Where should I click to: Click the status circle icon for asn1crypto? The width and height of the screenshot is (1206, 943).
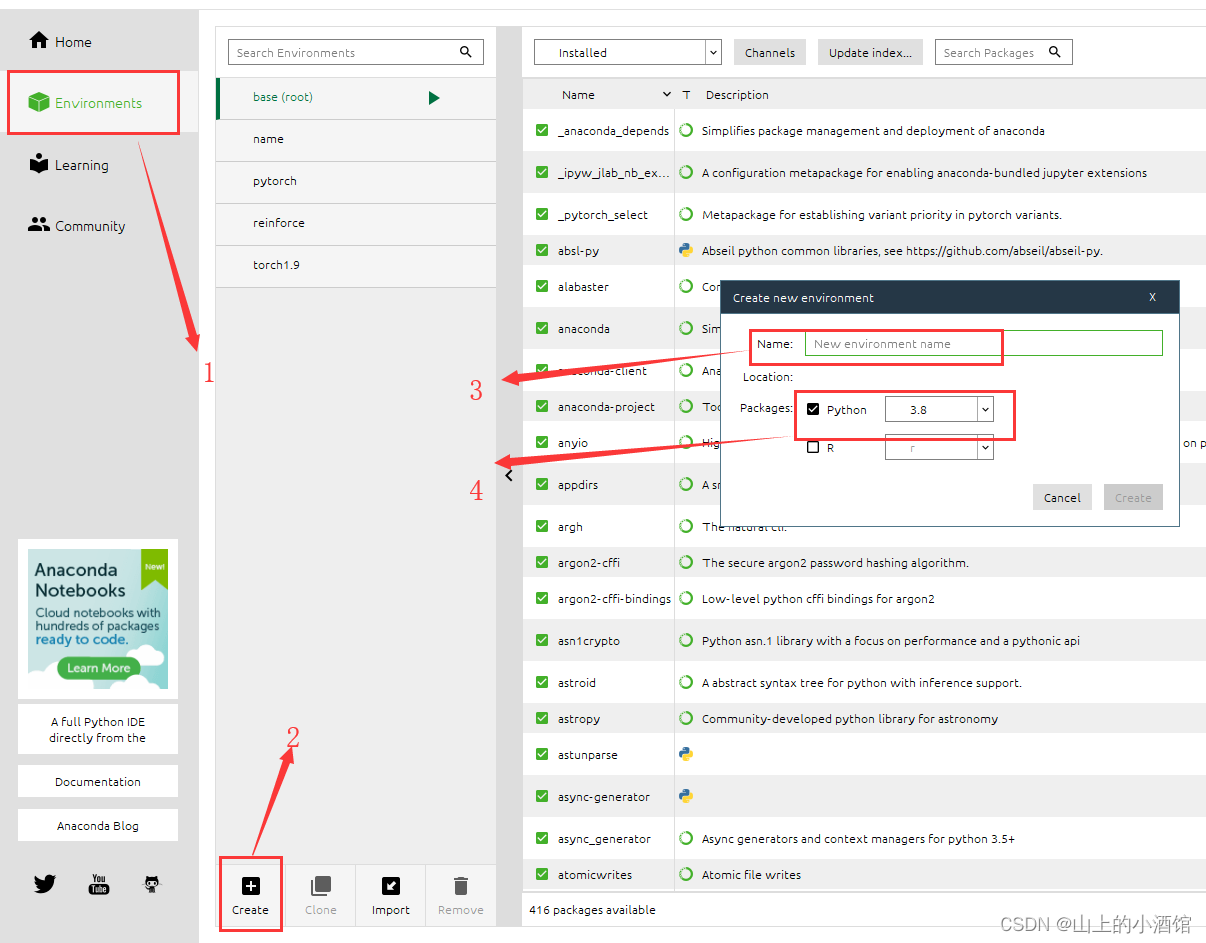(686, 640)
